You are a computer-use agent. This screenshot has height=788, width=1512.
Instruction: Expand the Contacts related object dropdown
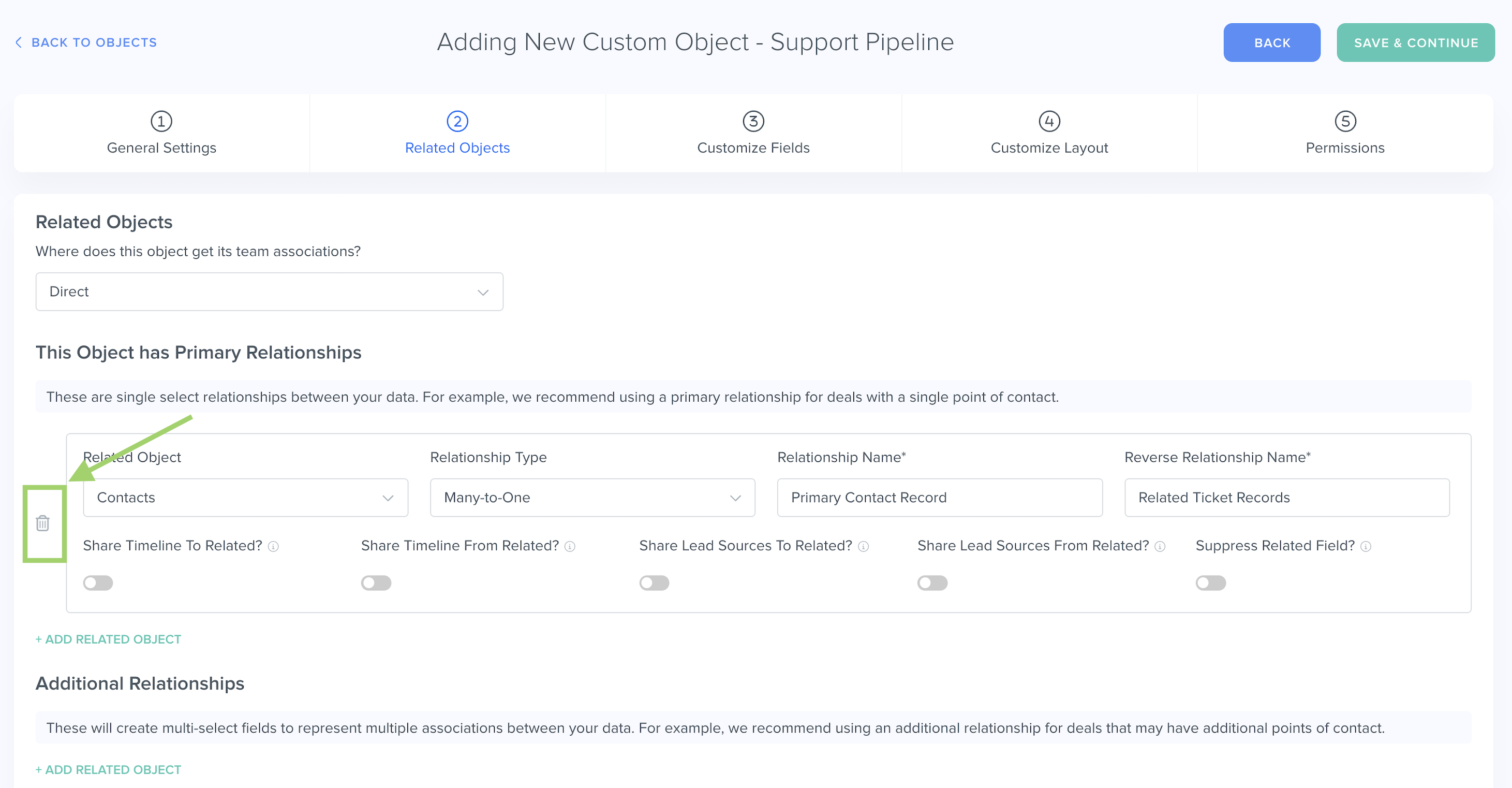[245, 498]
